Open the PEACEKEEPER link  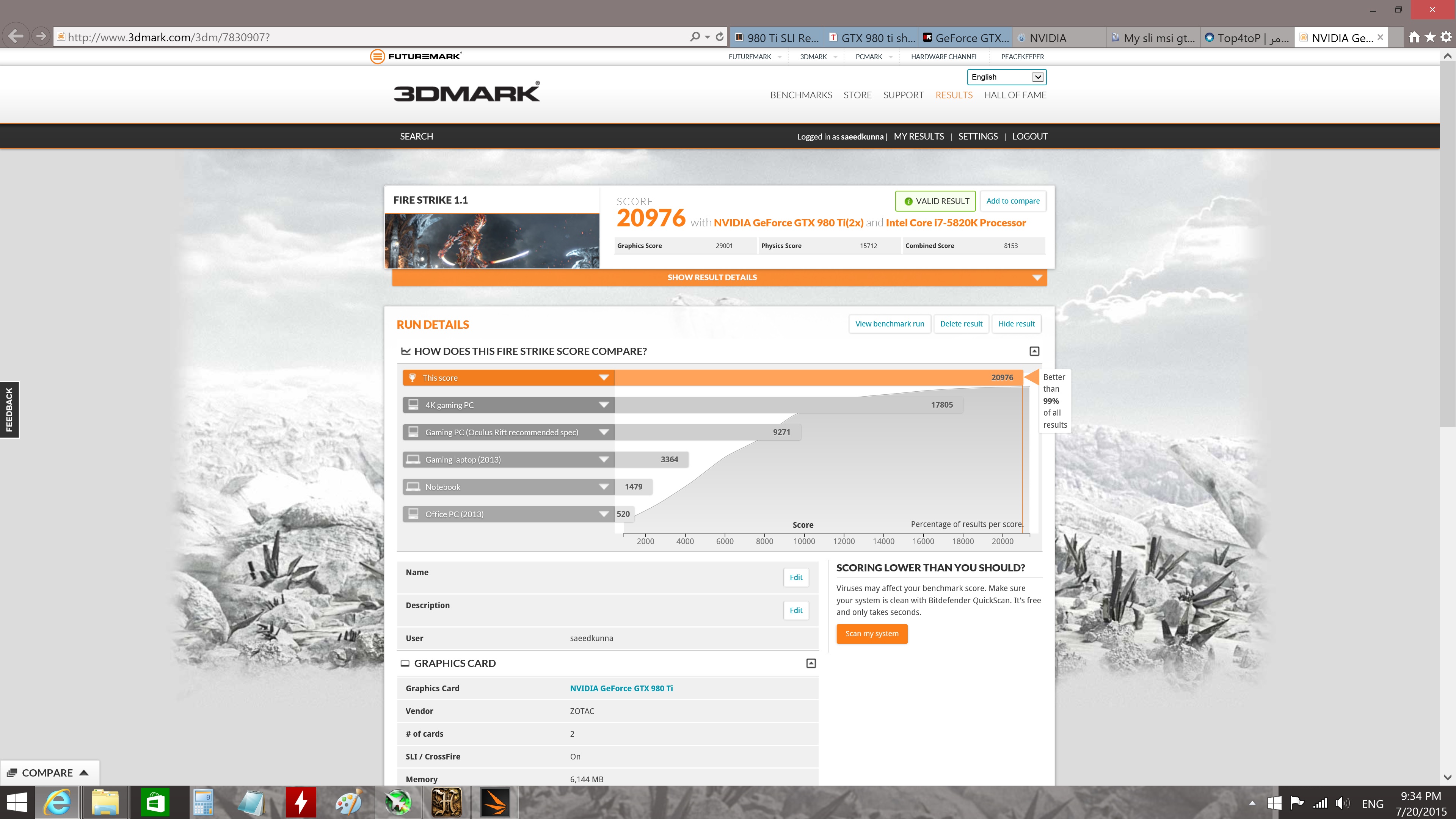pos(1023,56)
